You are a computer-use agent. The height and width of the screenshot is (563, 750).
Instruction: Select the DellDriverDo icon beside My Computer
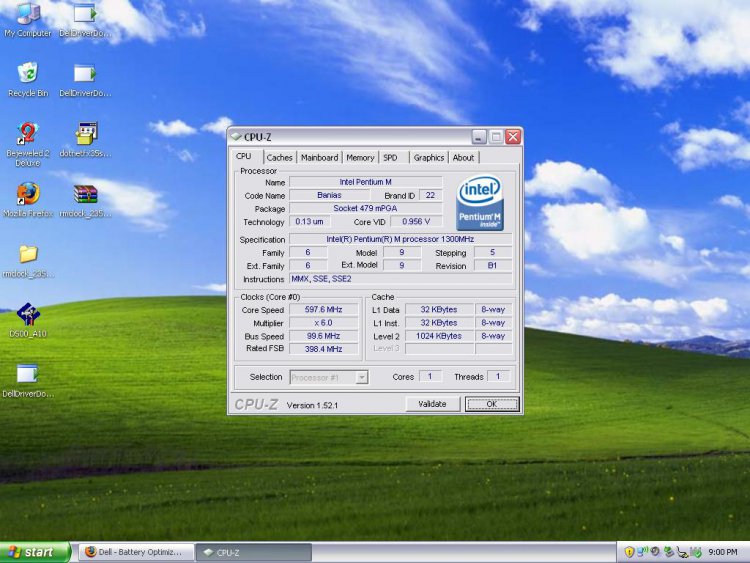(85, 19)
